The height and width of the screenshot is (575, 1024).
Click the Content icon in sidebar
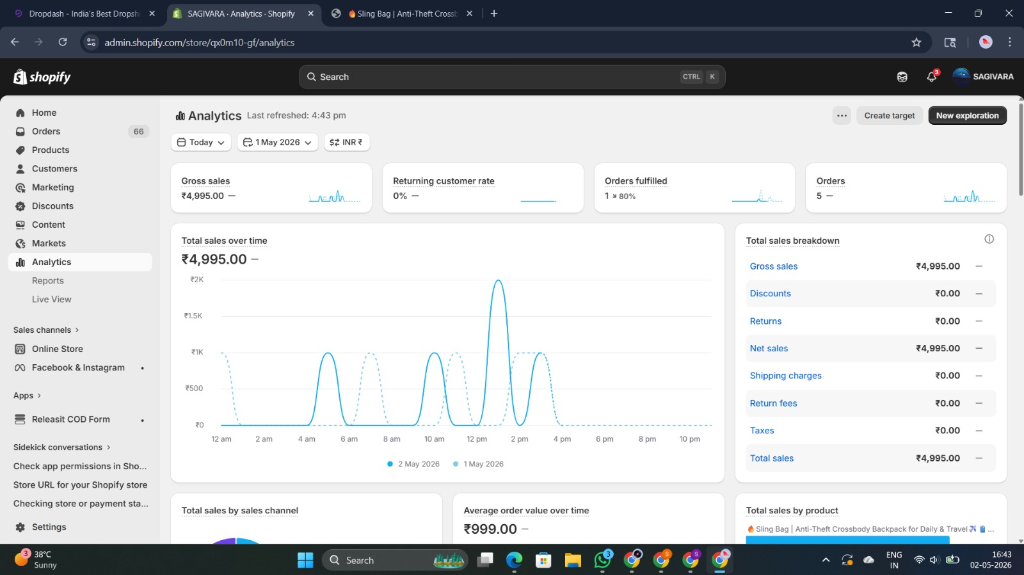coord(20,225)
